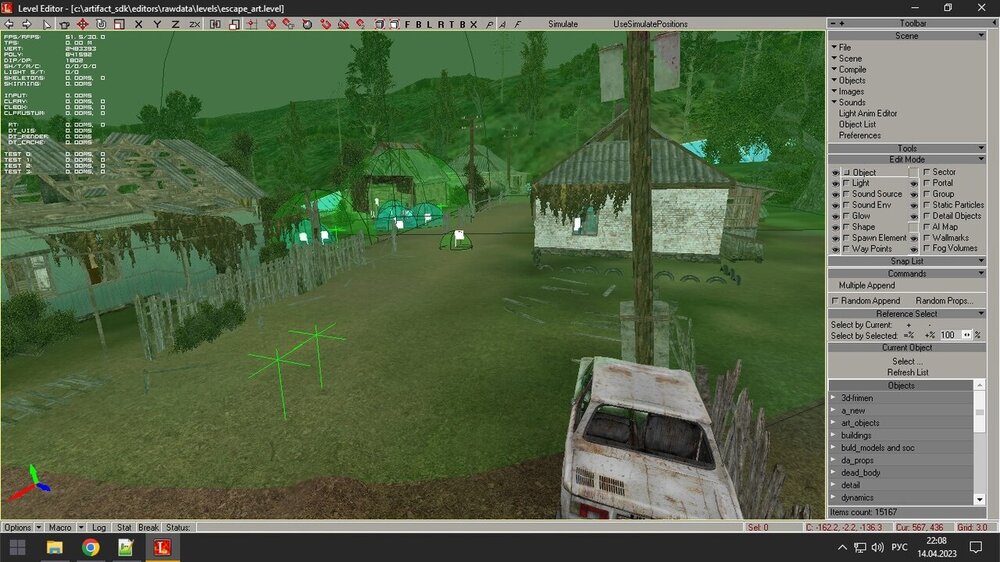Set left view with L button
The image size is (1000, 562).
tap(429, 24)
